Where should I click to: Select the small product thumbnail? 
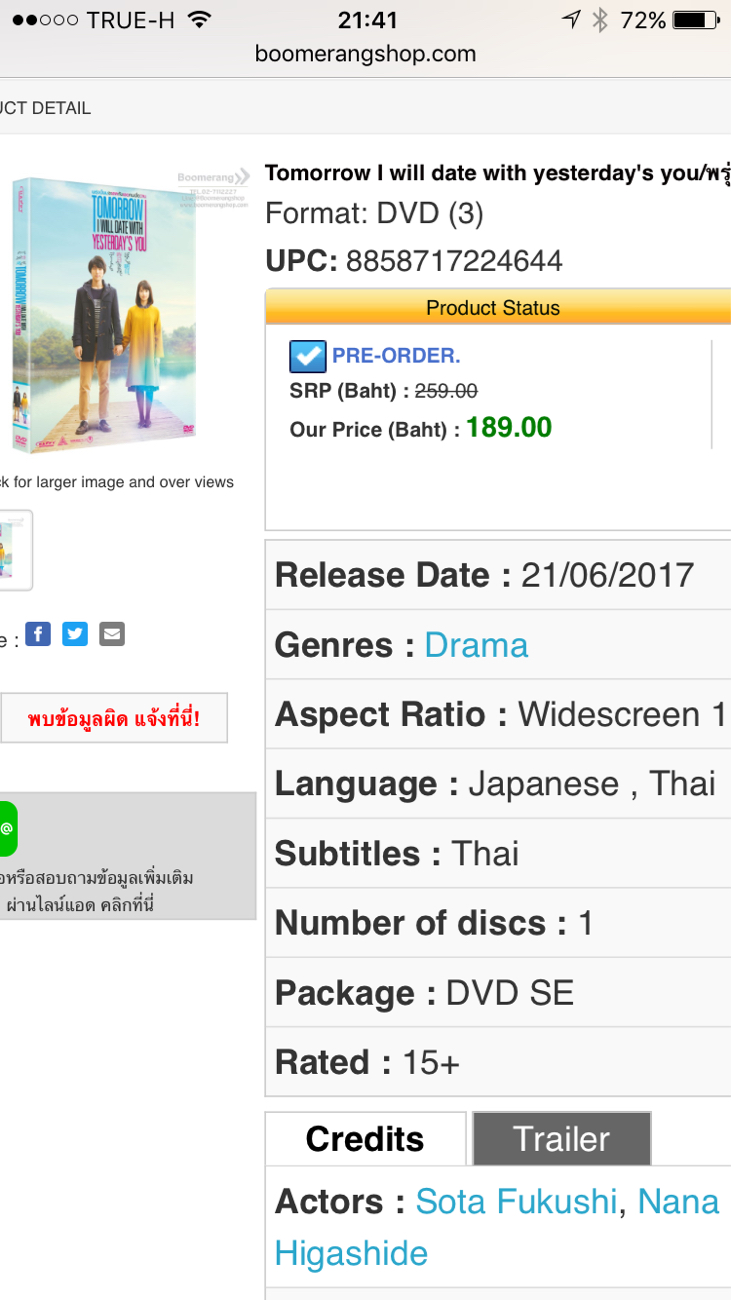14,550
